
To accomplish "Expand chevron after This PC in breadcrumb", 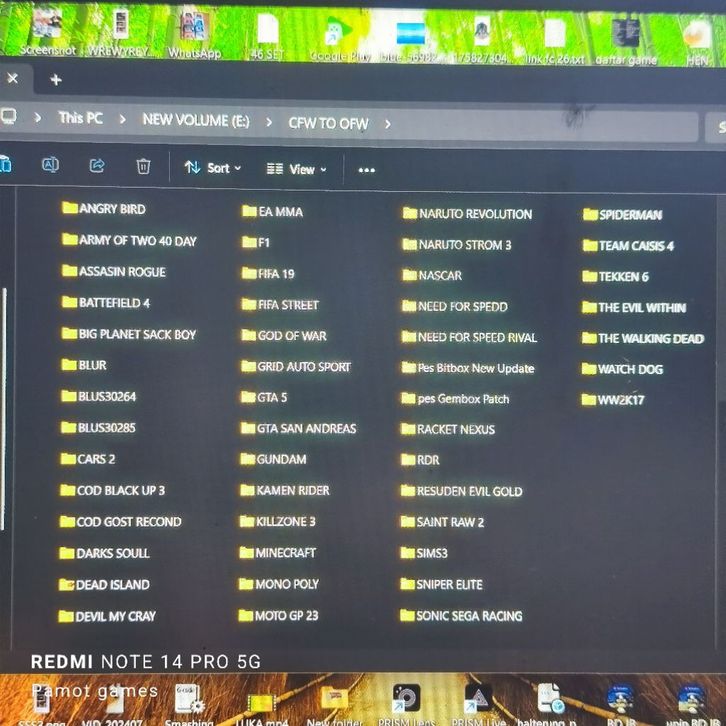I will click(122, 119).
